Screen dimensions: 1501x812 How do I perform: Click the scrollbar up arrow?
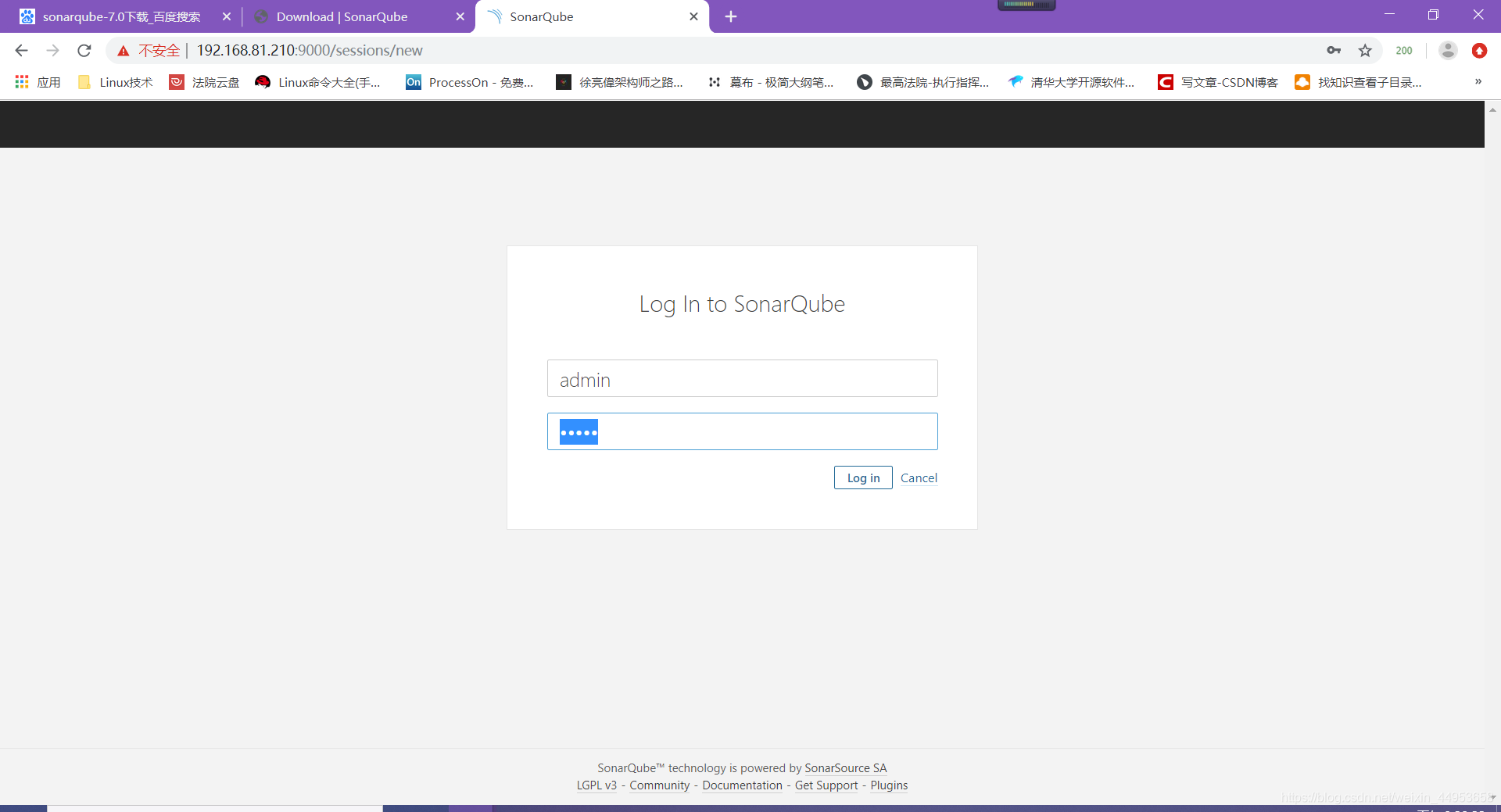pos(1492,110)
